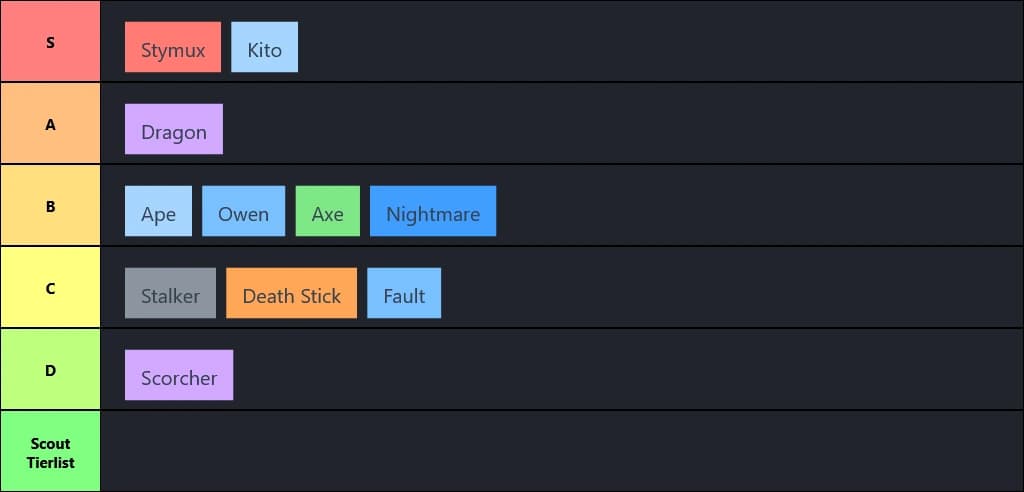Click the empty Scout Tierlist row
The height and width of the screenshot is (492, 1024).
pyautogui.click(x=560, y=452)
